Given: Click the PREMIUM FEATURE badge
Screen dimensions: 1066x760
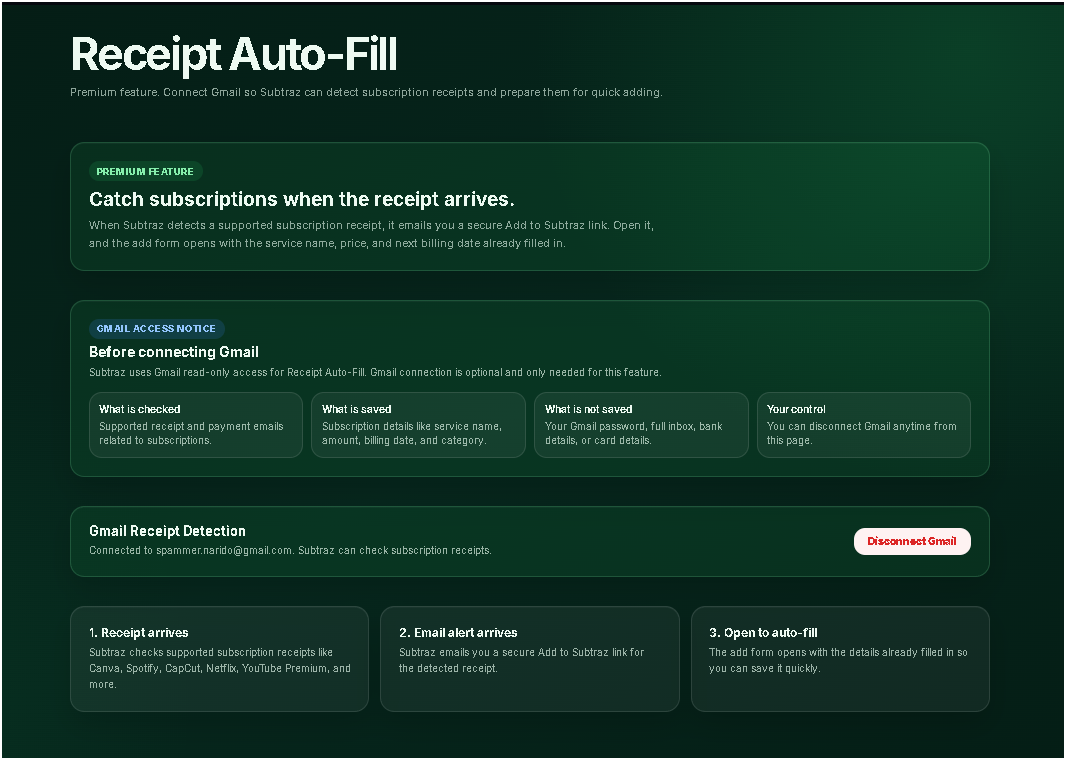Looking at the screenshot, I should [145, 171].
